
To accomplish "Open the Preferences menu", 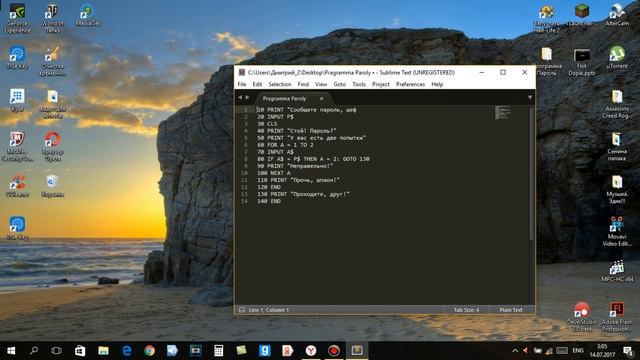I will pos(410,84).
